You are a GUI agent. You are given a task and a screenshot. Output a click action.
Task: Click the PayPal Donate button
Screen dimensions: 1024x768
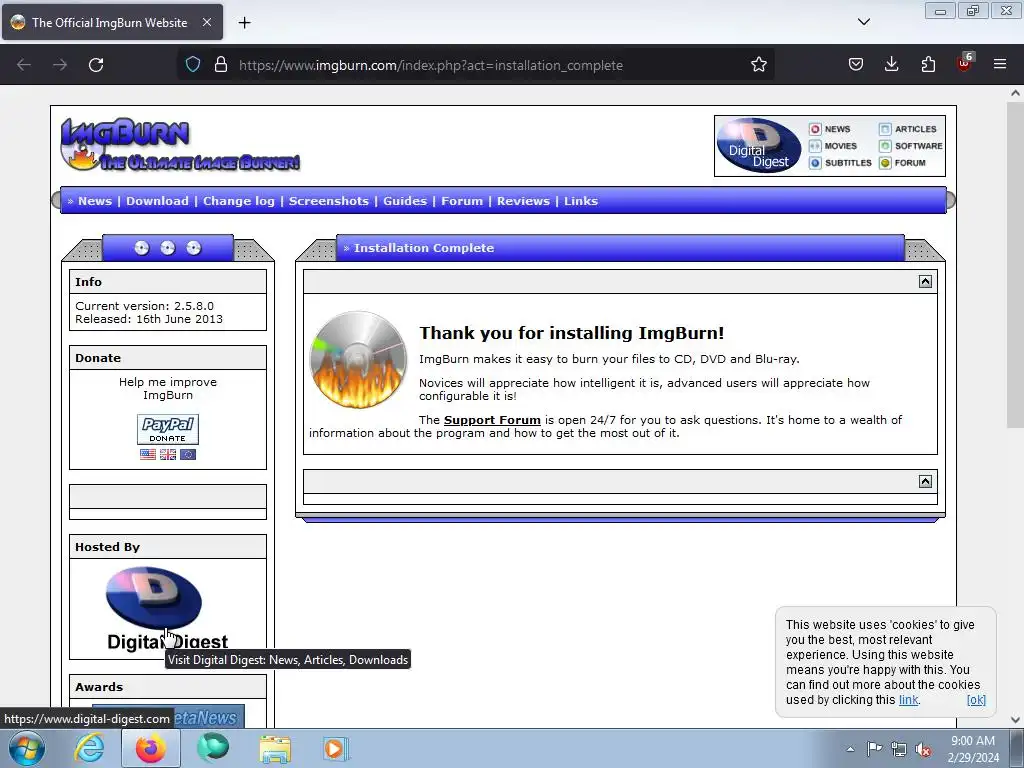[168, 429]
